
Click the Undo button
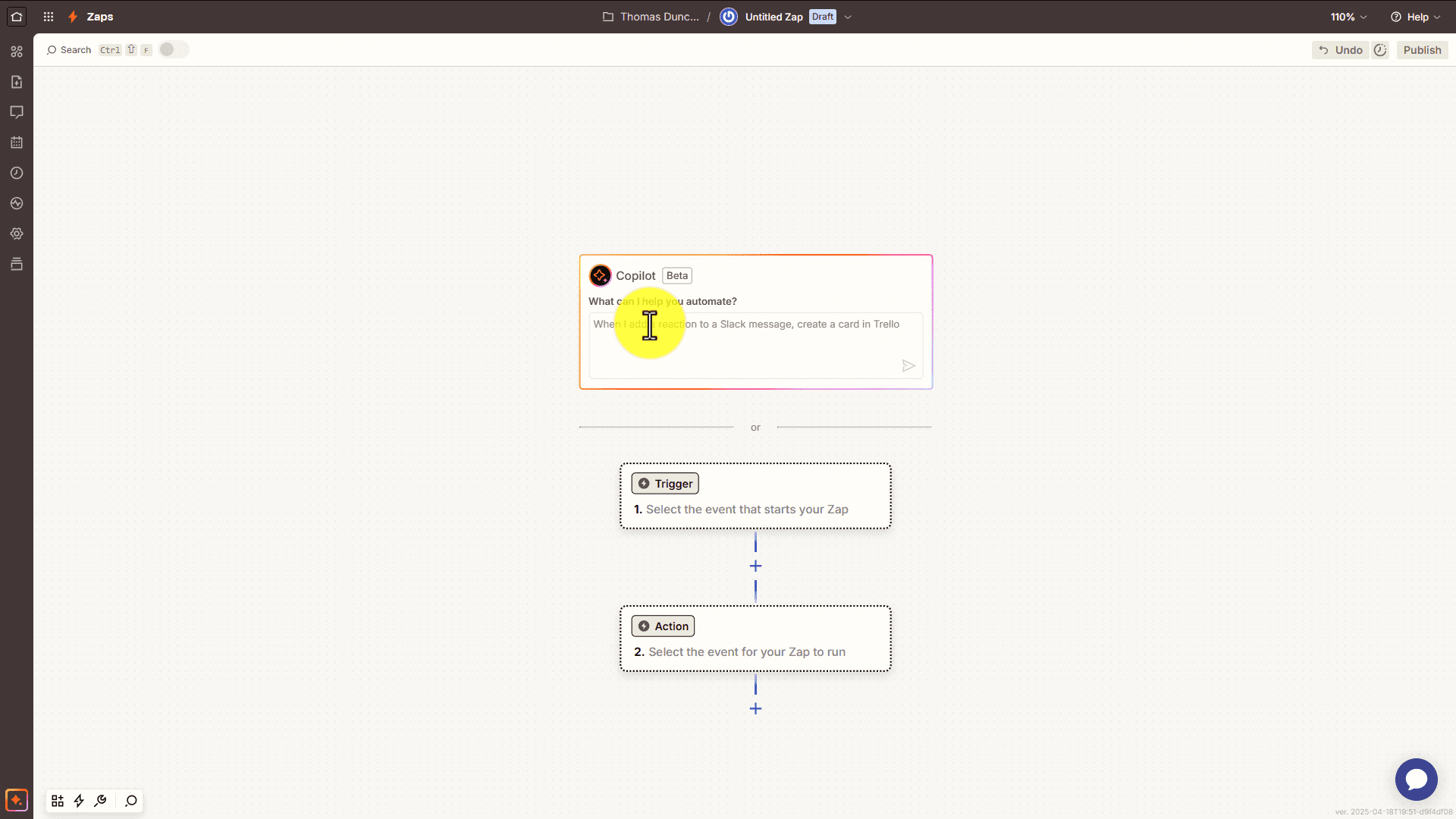1340,50
